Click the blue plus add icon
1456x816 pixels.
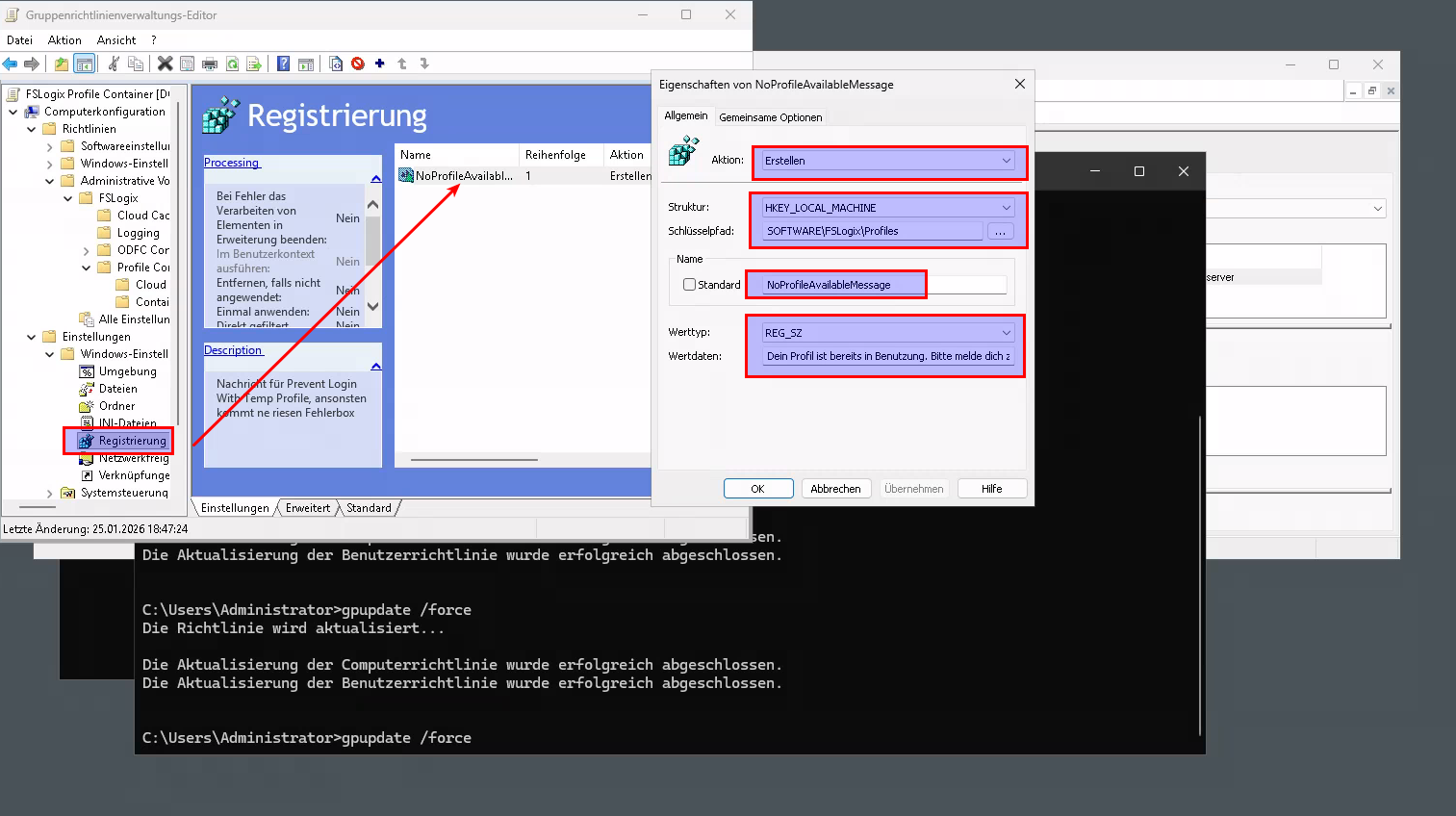click(x=380, y=64)
